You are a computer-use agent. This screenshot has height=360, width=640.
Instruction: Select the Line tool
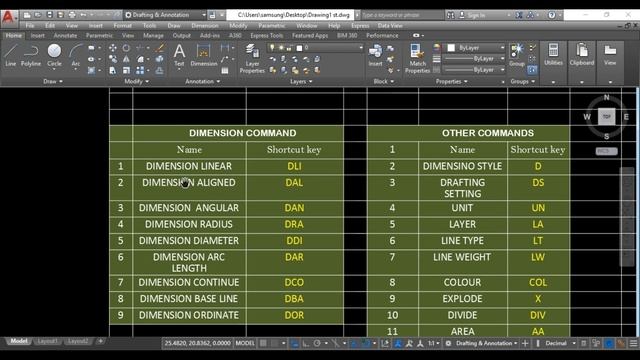coord(11,55)
